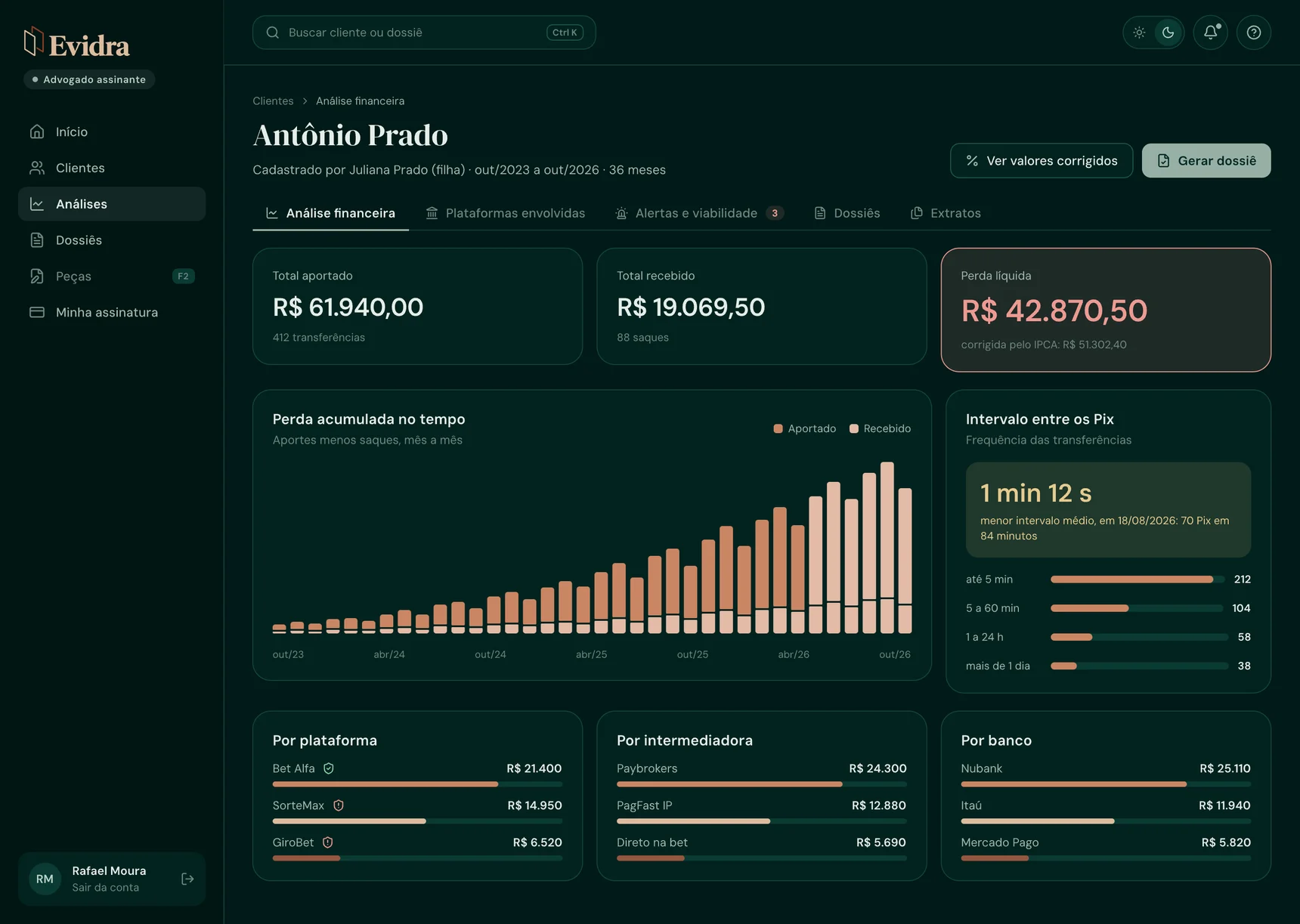This screenshot has width=1300, height=924.
Task: Click the Nubank progress bar
Action: click(1106, 784)
